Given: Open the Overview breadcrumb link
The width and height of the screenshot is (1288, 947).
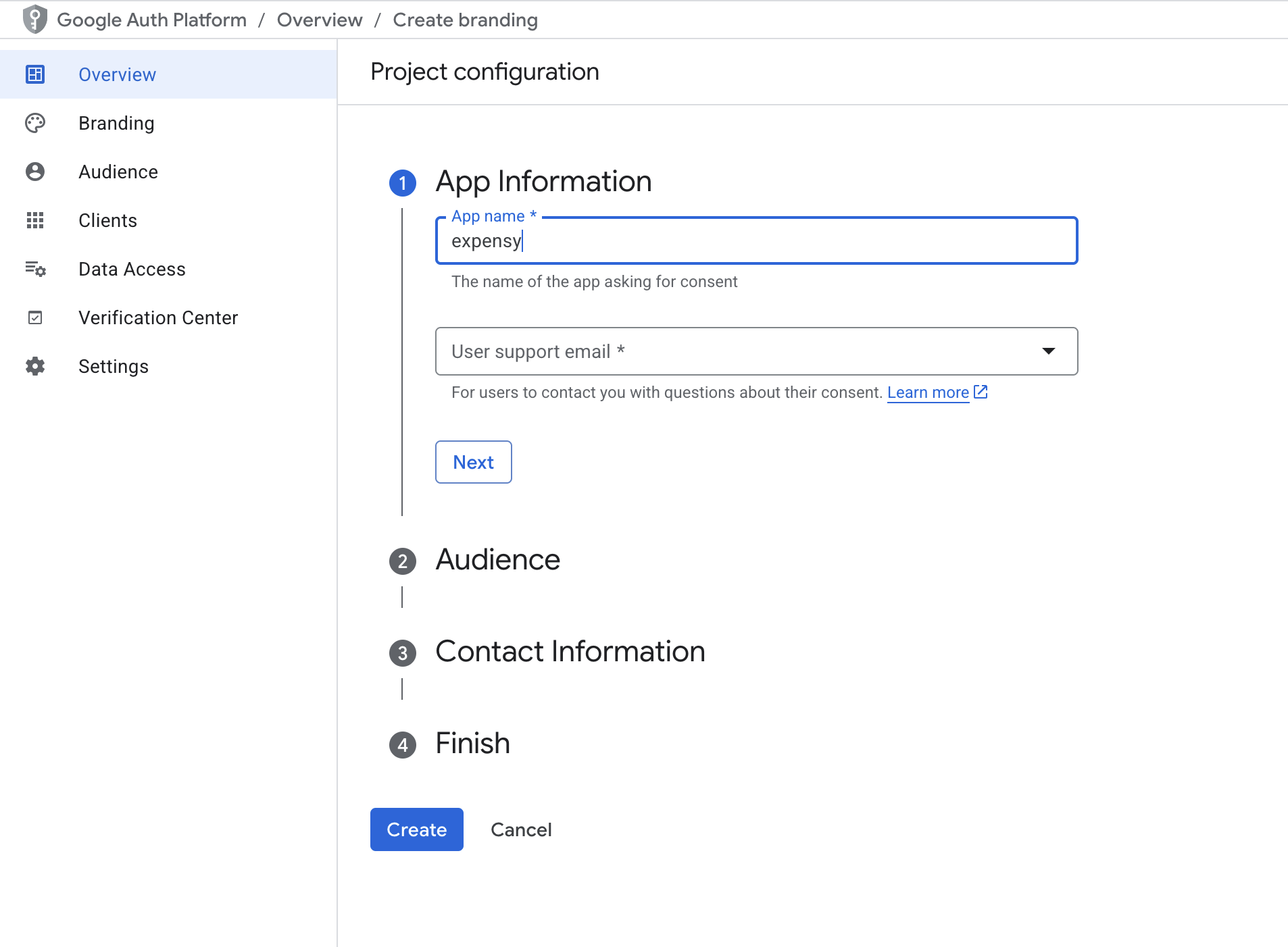Looking at the screenshot, I should click(320, 20).
